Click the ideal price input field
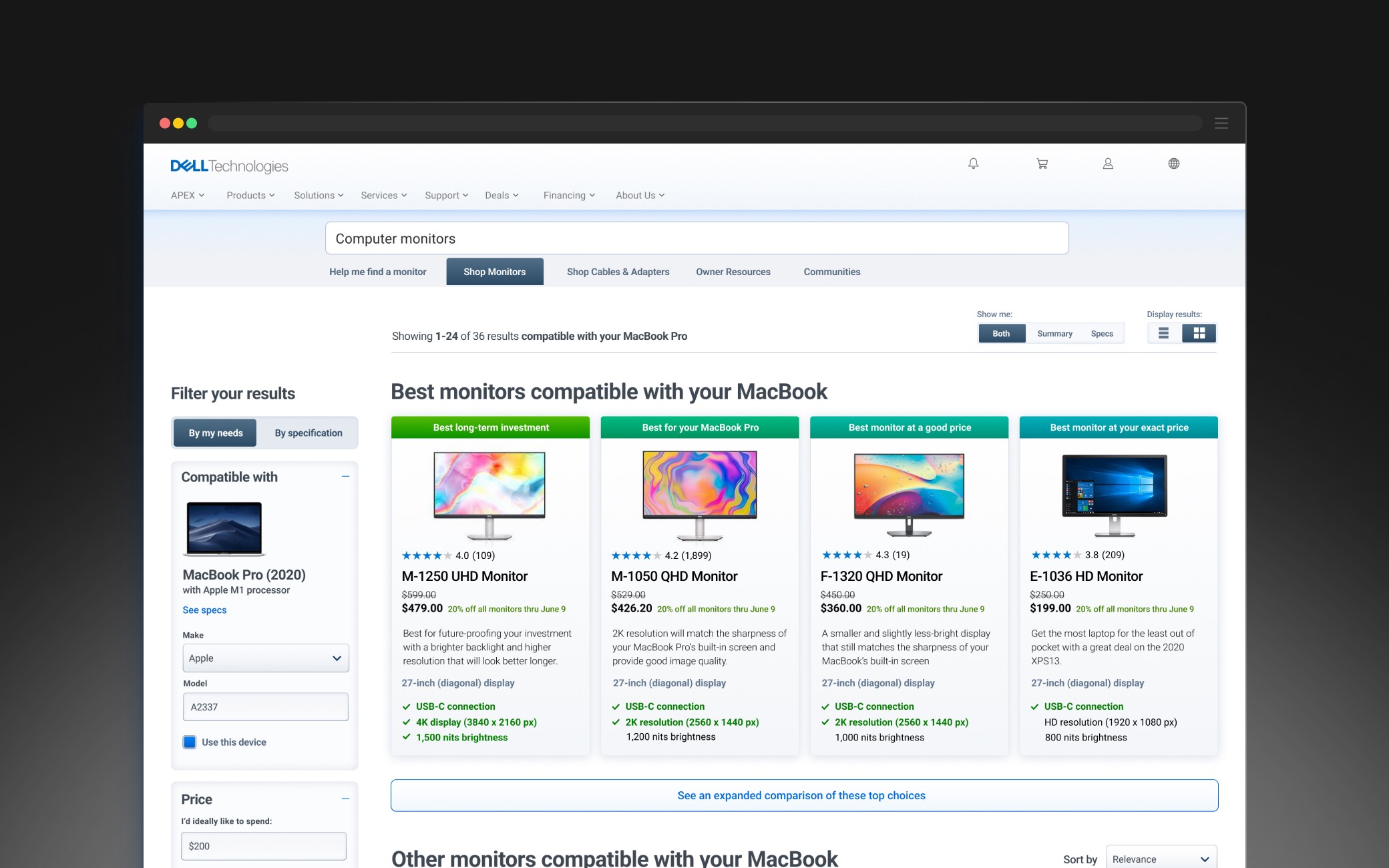The width and height of the screenshot is (1389, 868). point(263,846)
